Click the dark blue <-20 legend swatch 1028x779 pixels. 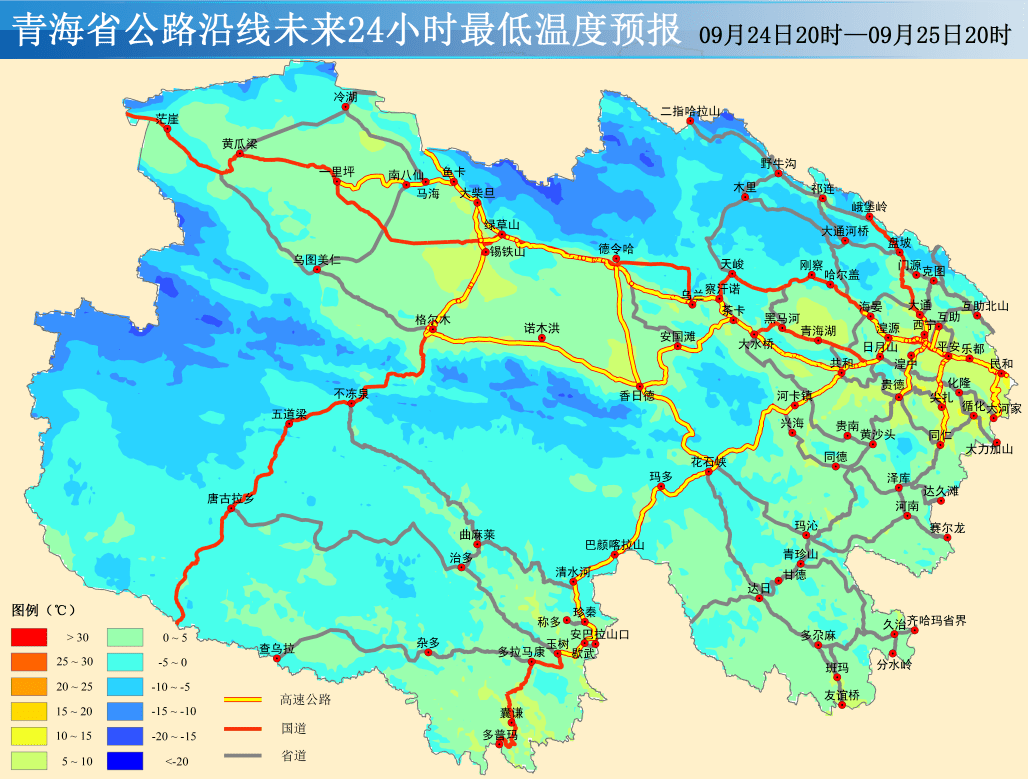coord(125,761)
